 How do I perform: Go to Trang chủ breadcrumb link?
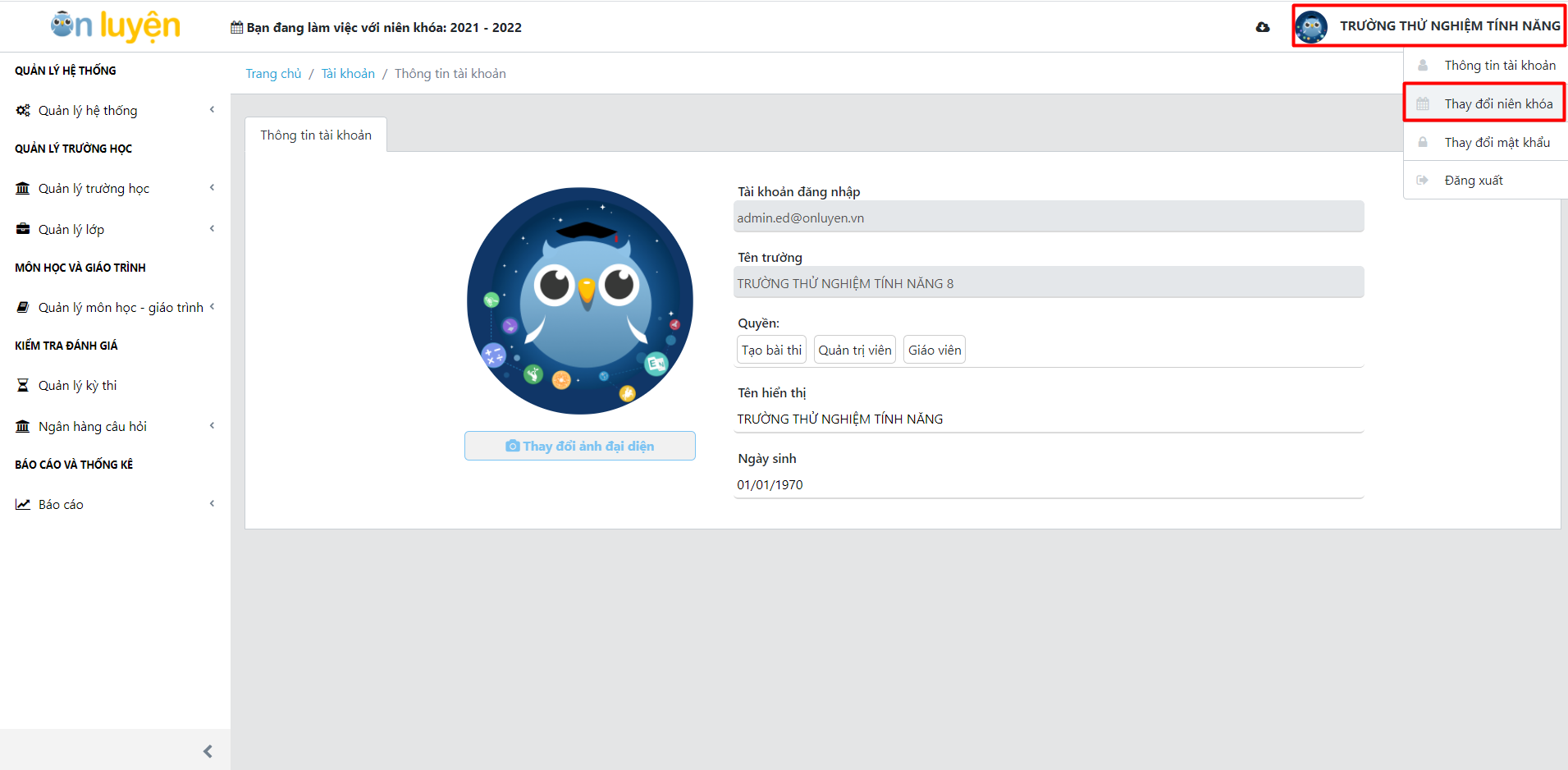(x=273, y=74)
